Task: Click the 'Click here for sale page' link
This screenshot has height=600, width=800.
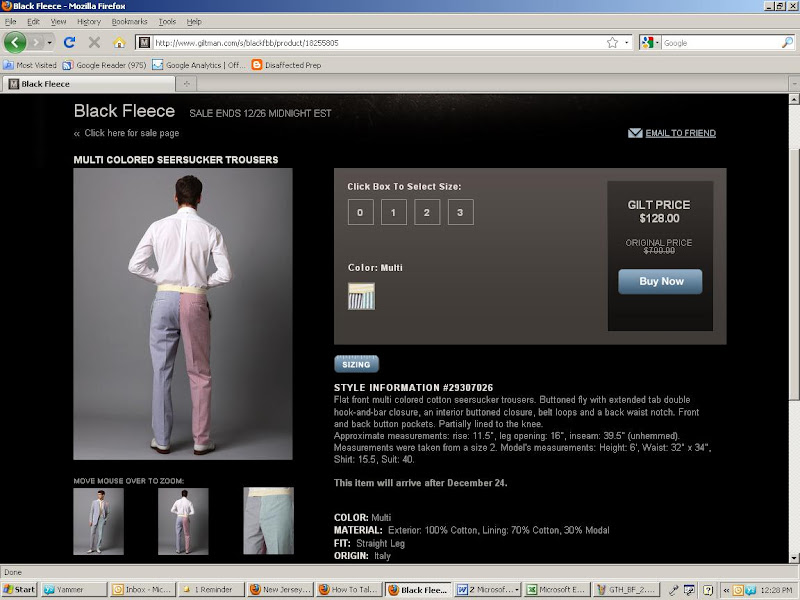Action: pyautogui.click(x=132, y=133)
